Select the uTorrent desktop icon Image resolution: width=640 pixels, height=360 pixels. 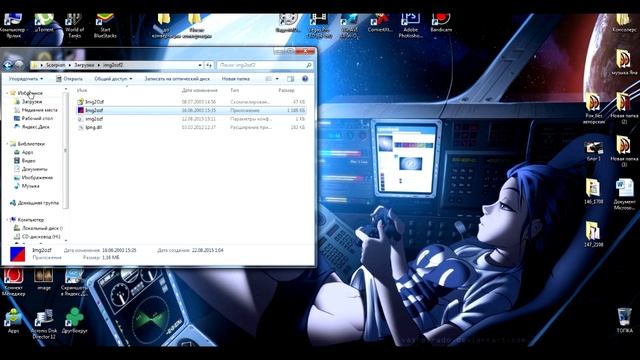pyautogui.click(x=44, y=24)
